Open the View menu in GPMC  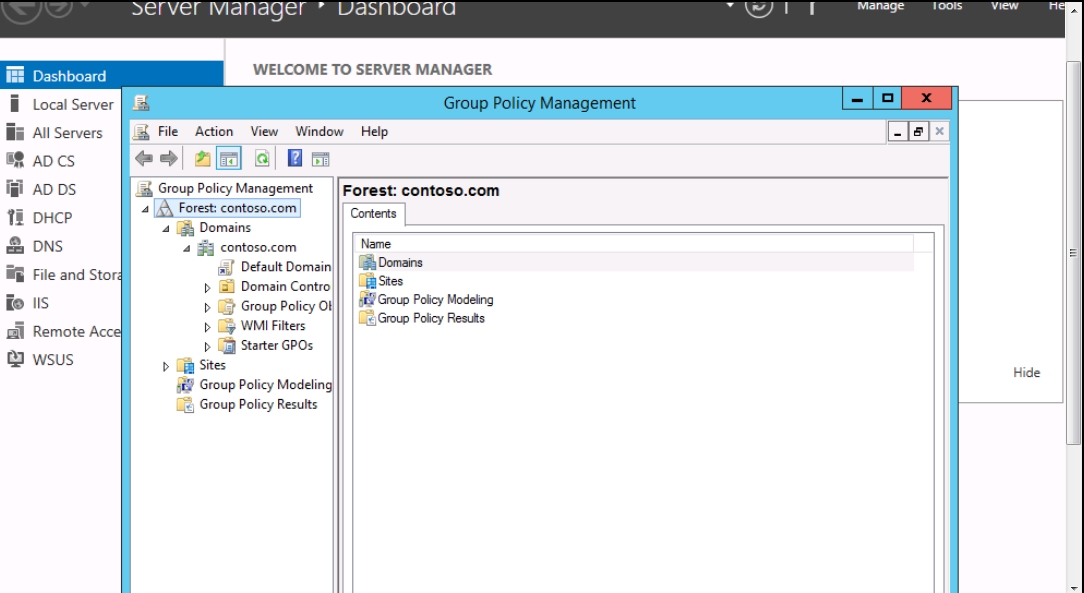pyautogui.click(x=264, y=131)
